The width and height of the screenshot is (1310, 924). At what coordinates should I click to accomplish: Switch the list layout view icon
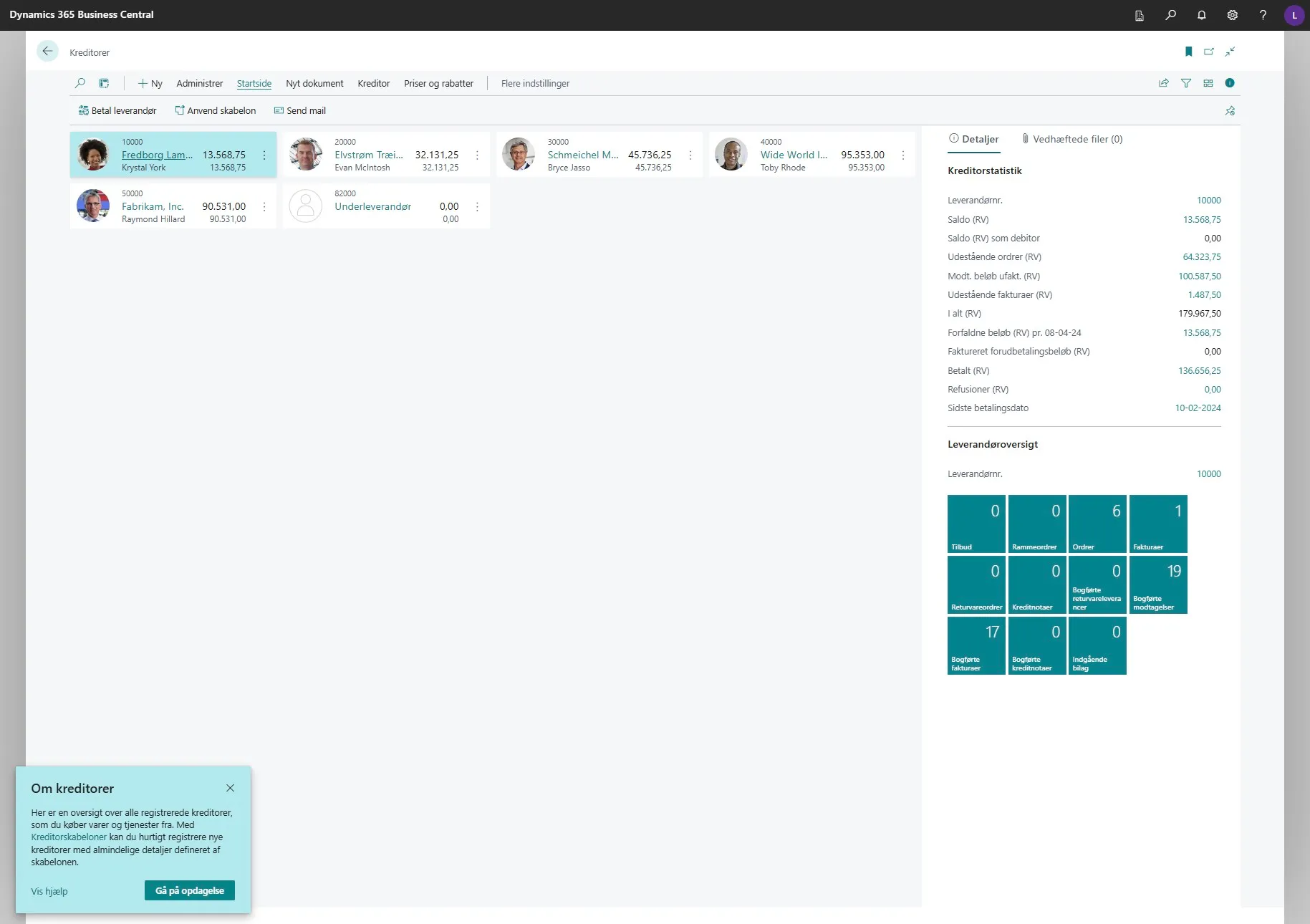pyautogui.click(x=1208, y=83)
